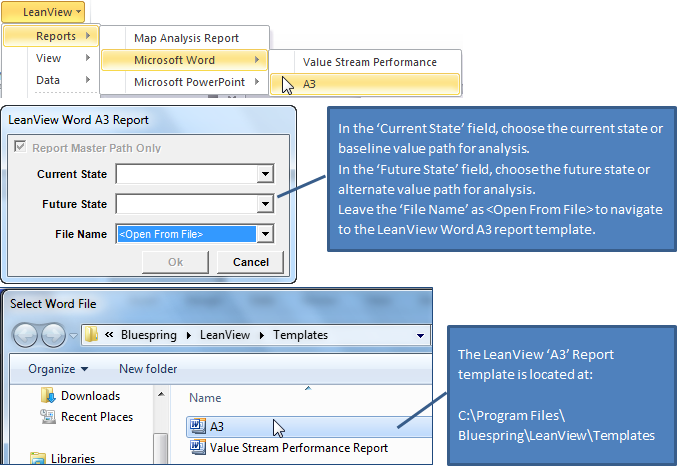Expand the Future State dropdown

point(265,204)
